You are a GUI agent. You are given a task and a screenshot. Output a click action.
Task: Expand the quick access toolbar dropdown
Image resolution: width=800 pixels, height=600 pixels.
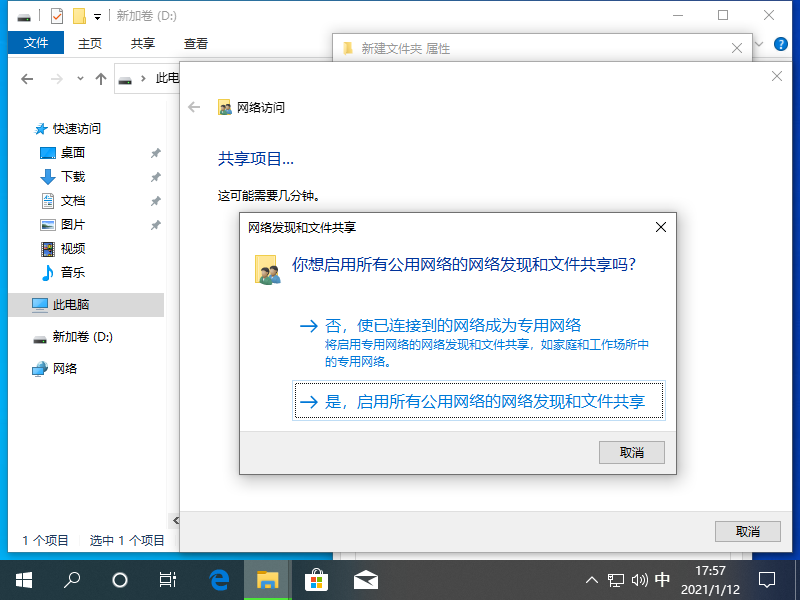98,17
